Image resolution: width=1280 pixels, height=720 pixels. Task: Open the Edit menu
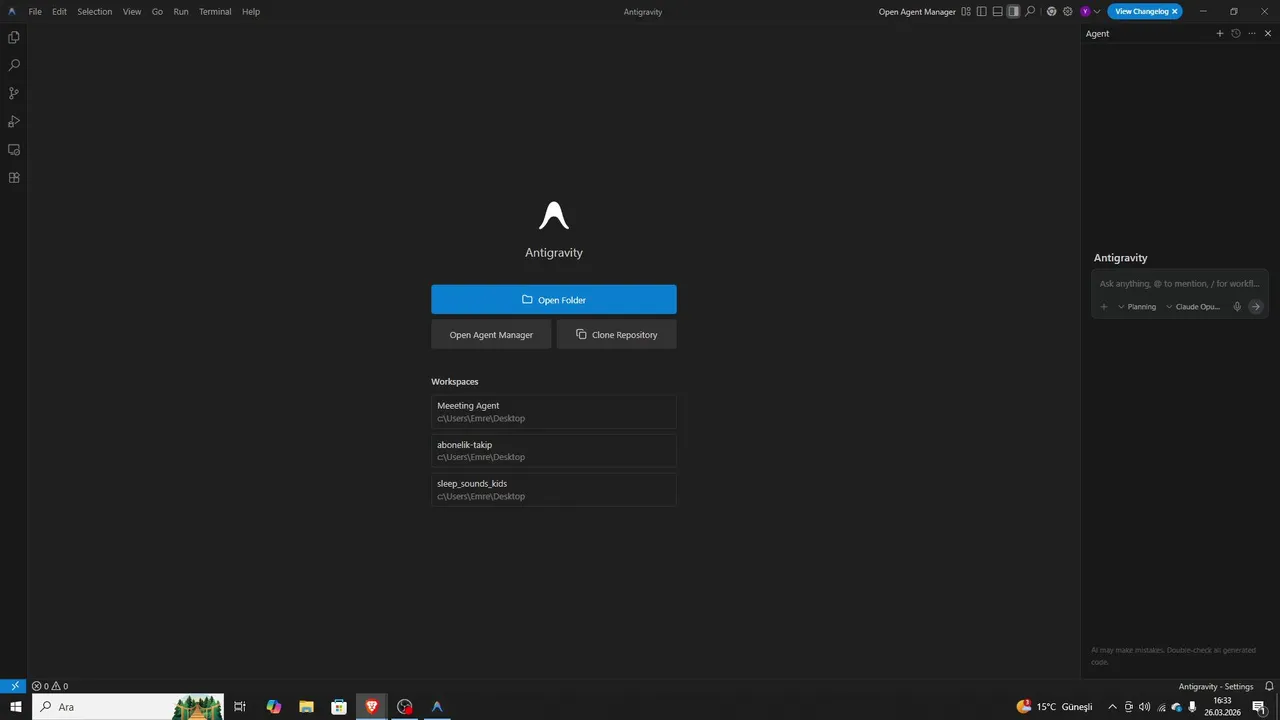point(59,12)
